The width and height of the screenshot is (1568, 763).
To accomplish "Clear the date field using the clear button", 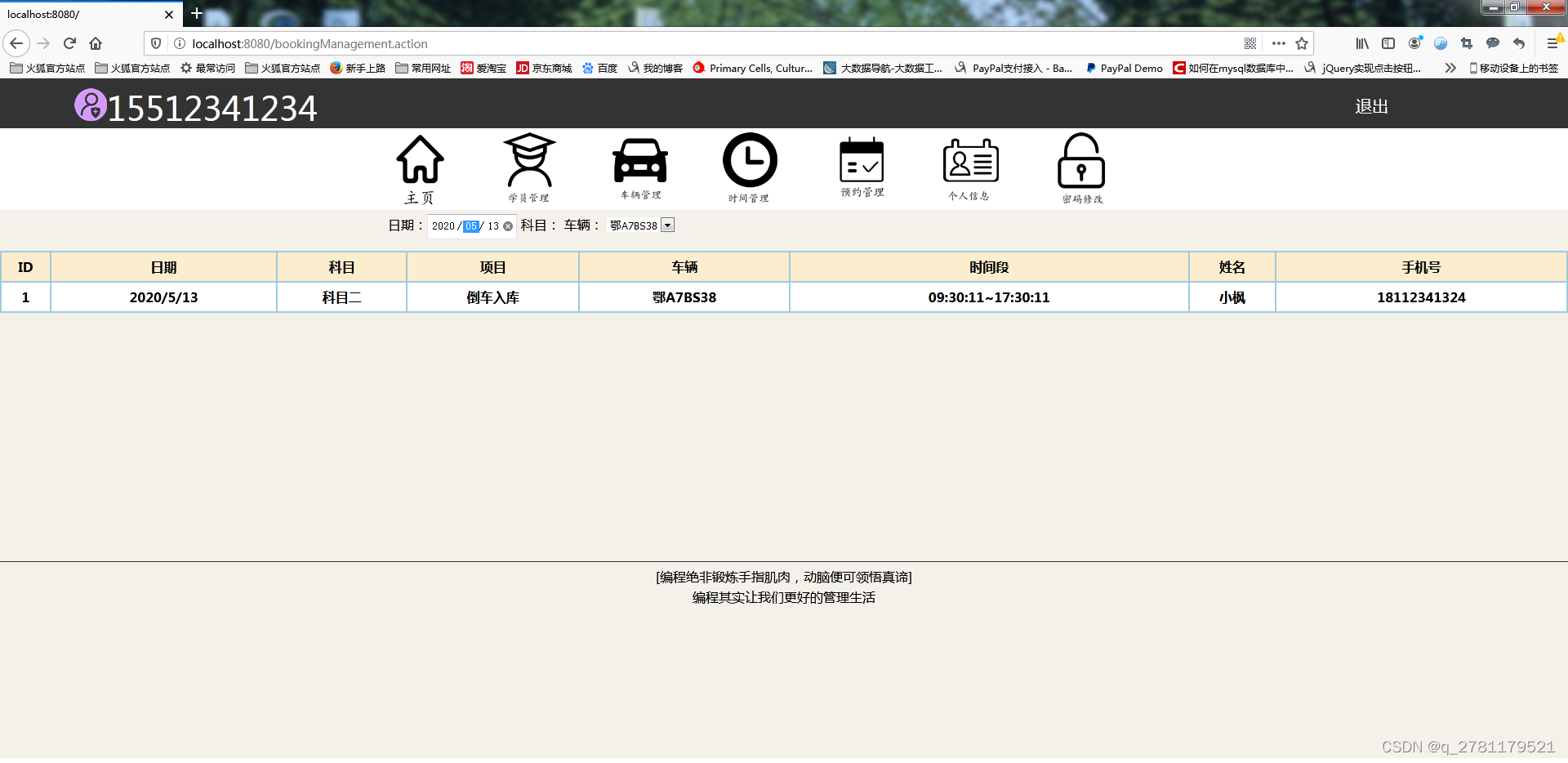I will [507, 226].
